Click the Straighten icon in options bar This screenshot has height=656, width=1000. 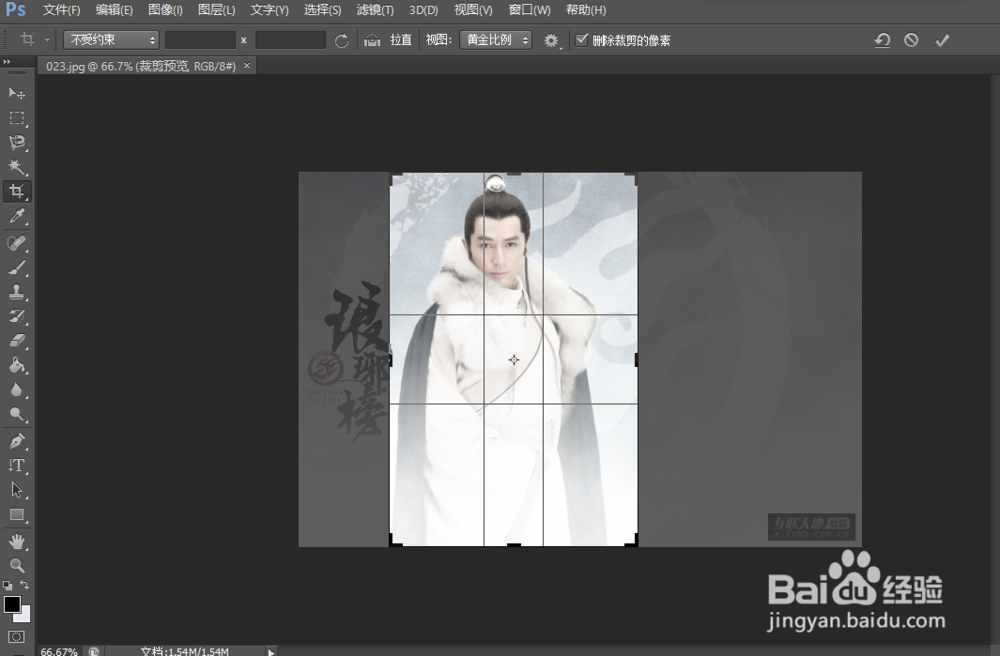[372, 41]
